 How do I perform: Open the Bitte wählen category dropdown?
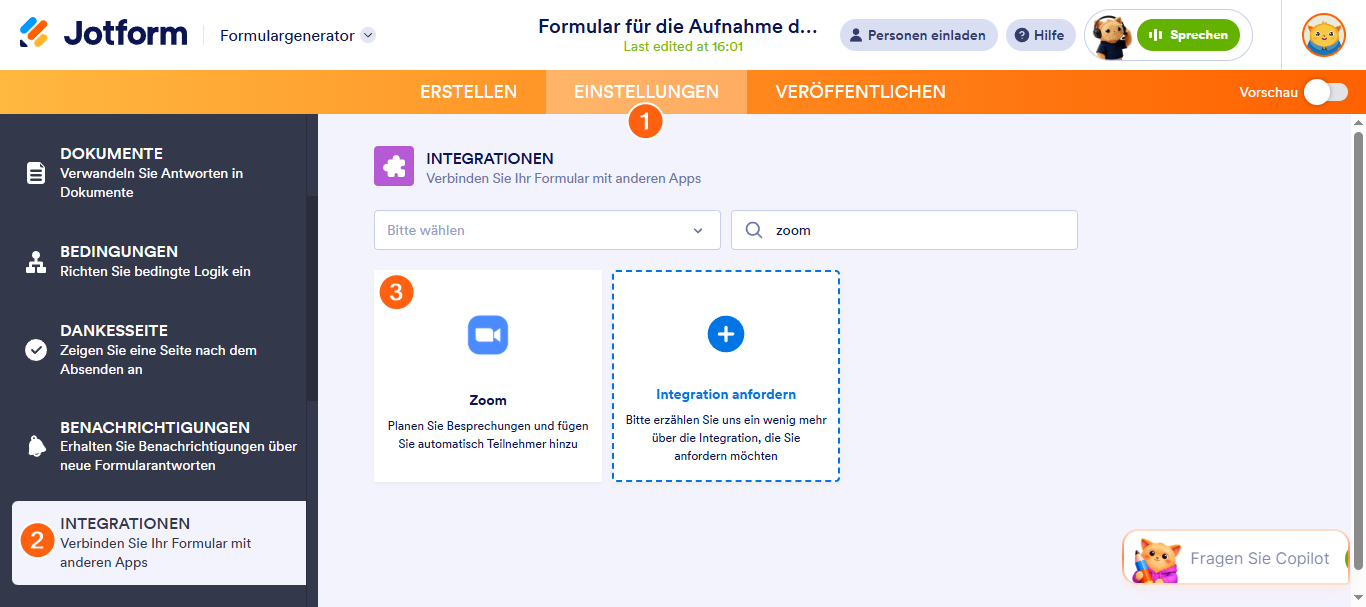pos(547,230)
